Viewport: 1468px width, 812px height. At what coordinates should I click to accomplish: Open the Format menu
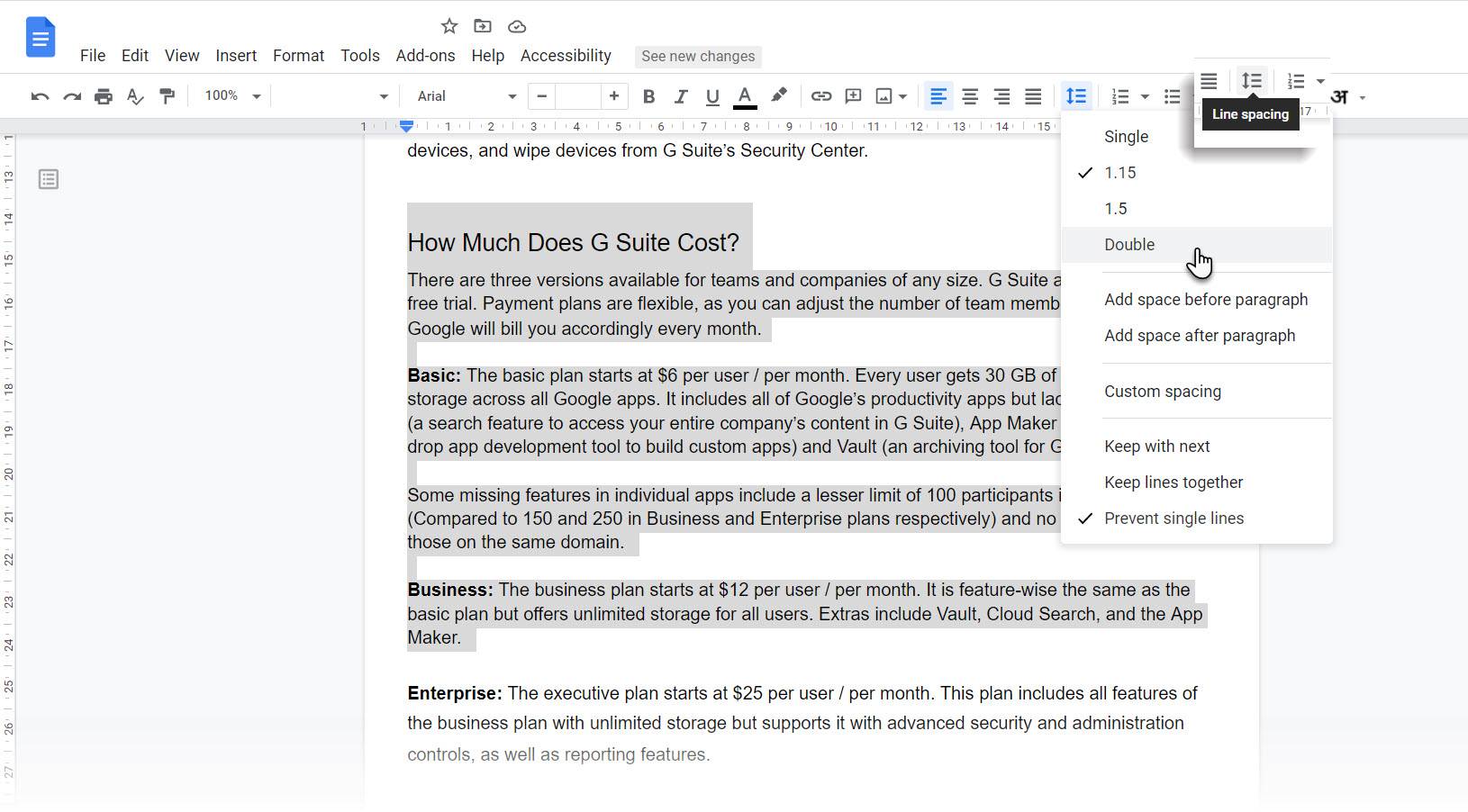tap(298, 56)
